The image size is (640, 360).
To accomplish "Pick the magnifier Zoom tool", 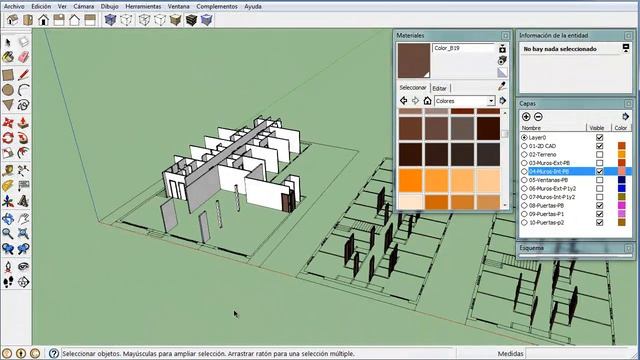I will [x=8, y=233].
